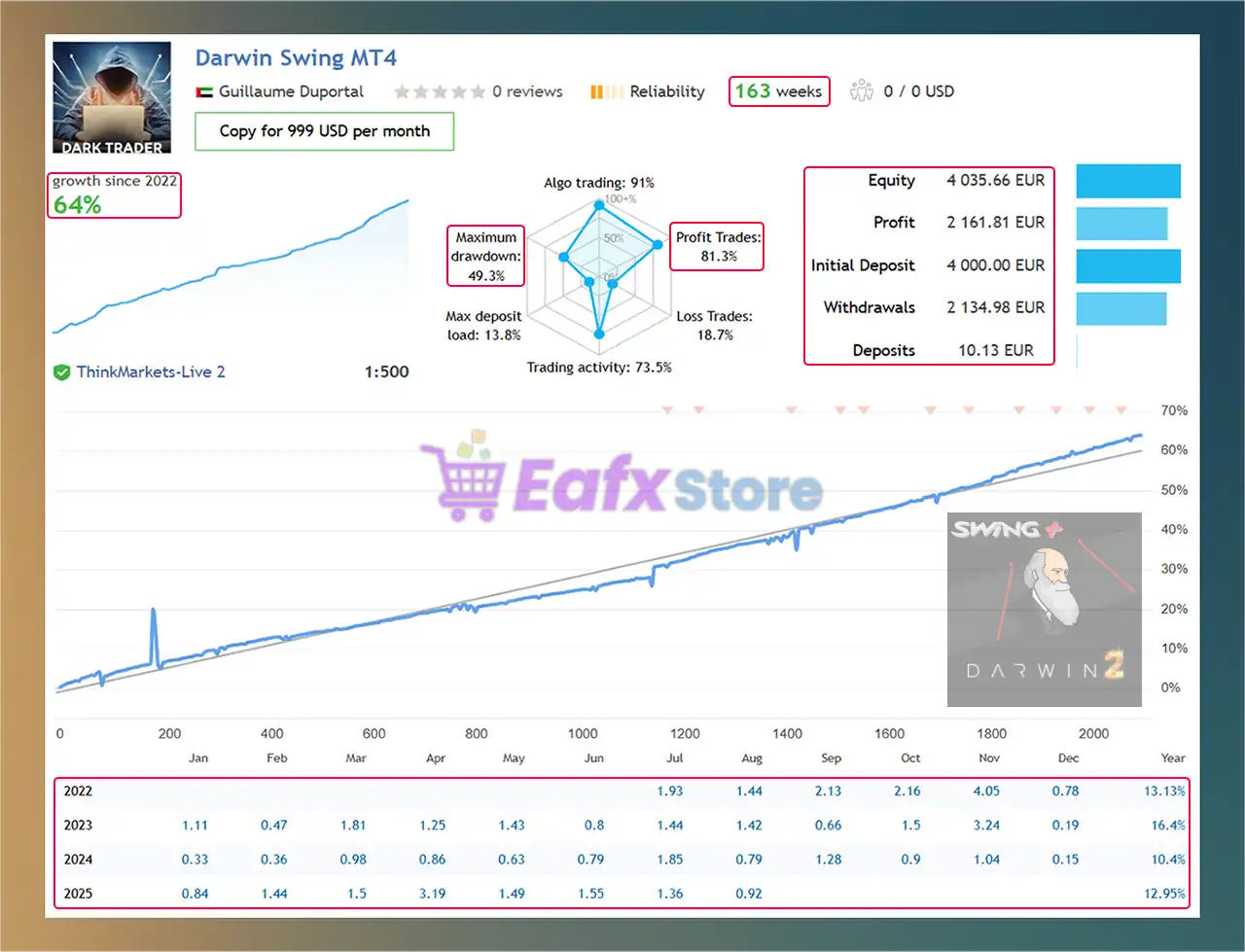Click the 2025 yearly total 12.95%
Image resolution: width=1245 pixels, height=952 pixels.
pos(1164,894)
